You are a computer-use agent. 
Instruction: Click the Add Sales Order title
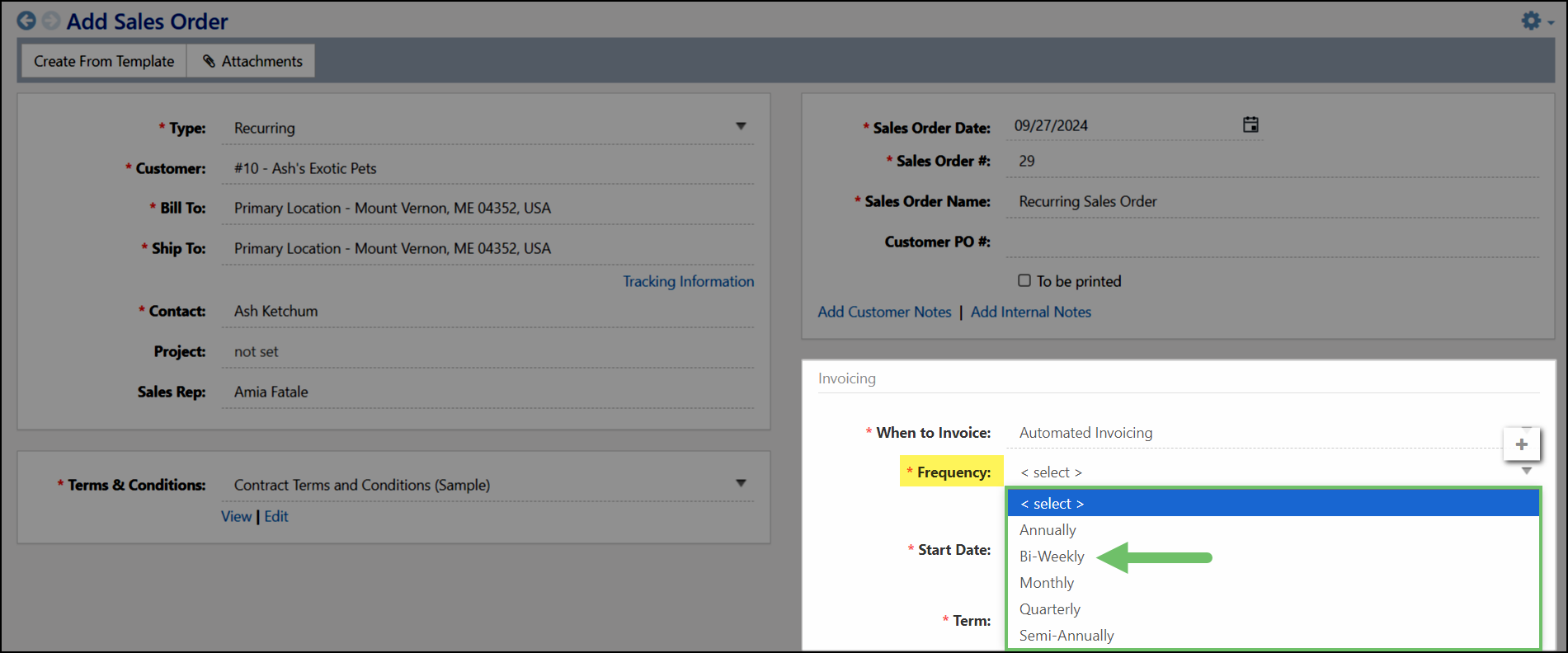(147, 21)
